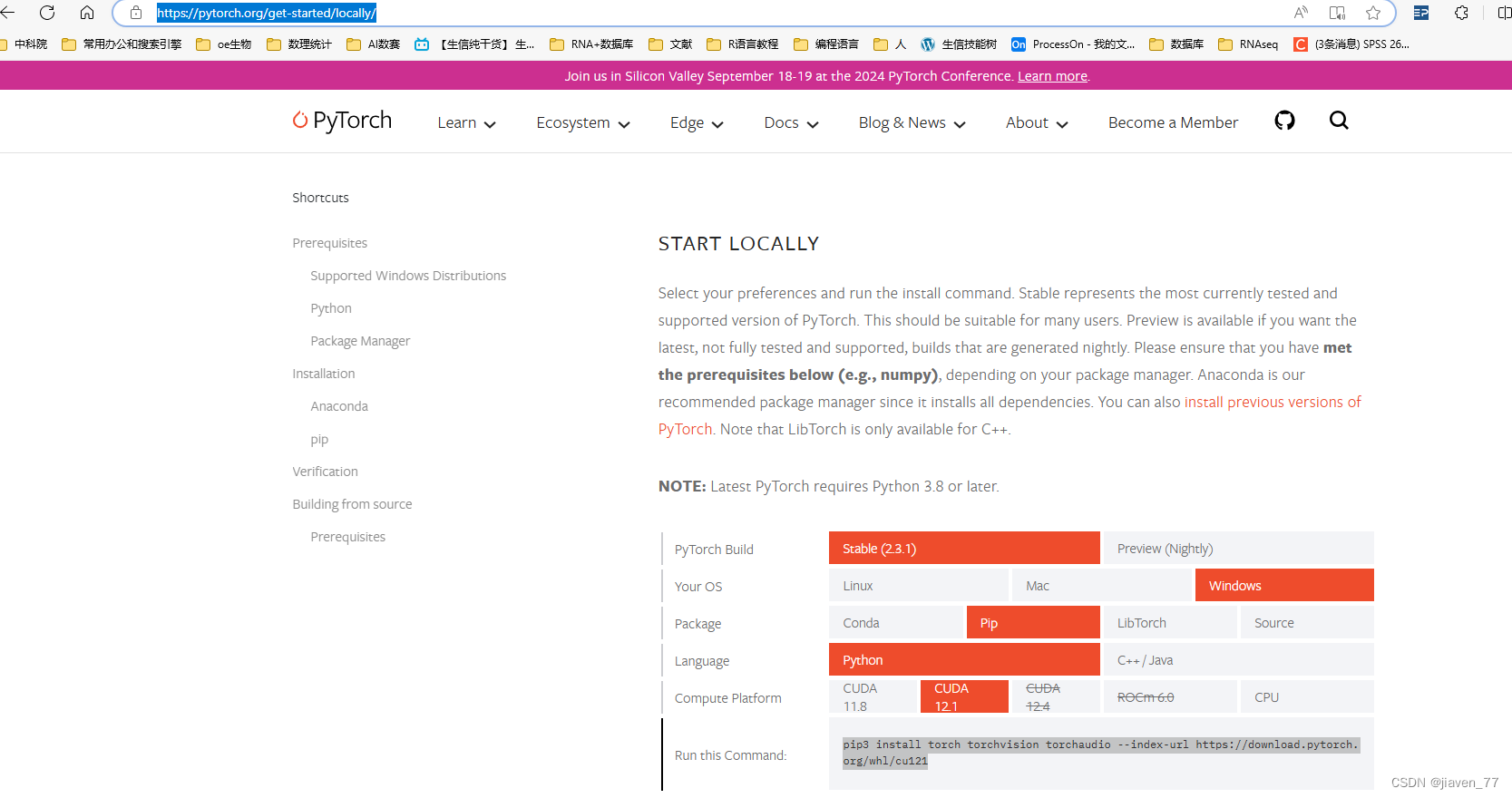The image size is (1512, 798).
Task: Jump to Building from source section
Action: coord(352,504)
